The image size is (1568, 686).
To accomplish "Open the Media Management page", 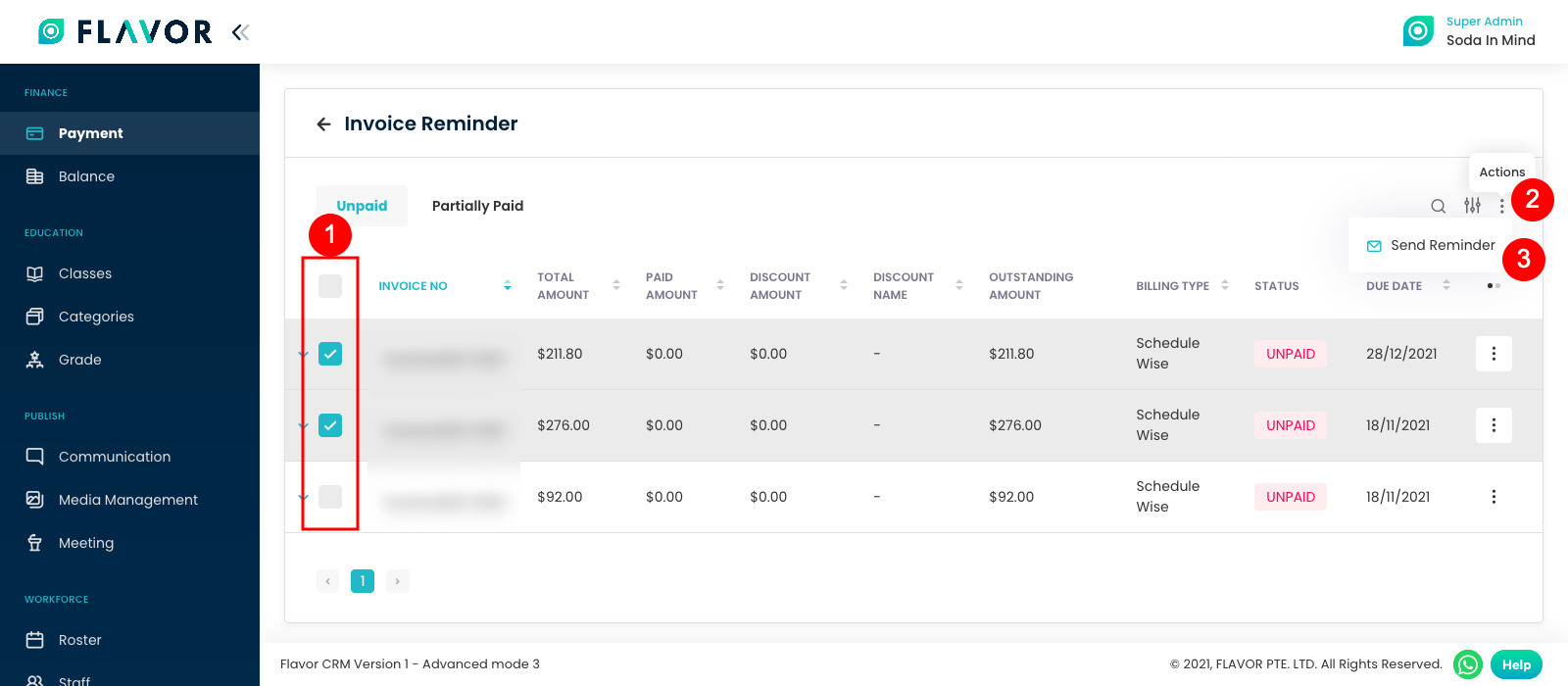I will tap(125, 499).
